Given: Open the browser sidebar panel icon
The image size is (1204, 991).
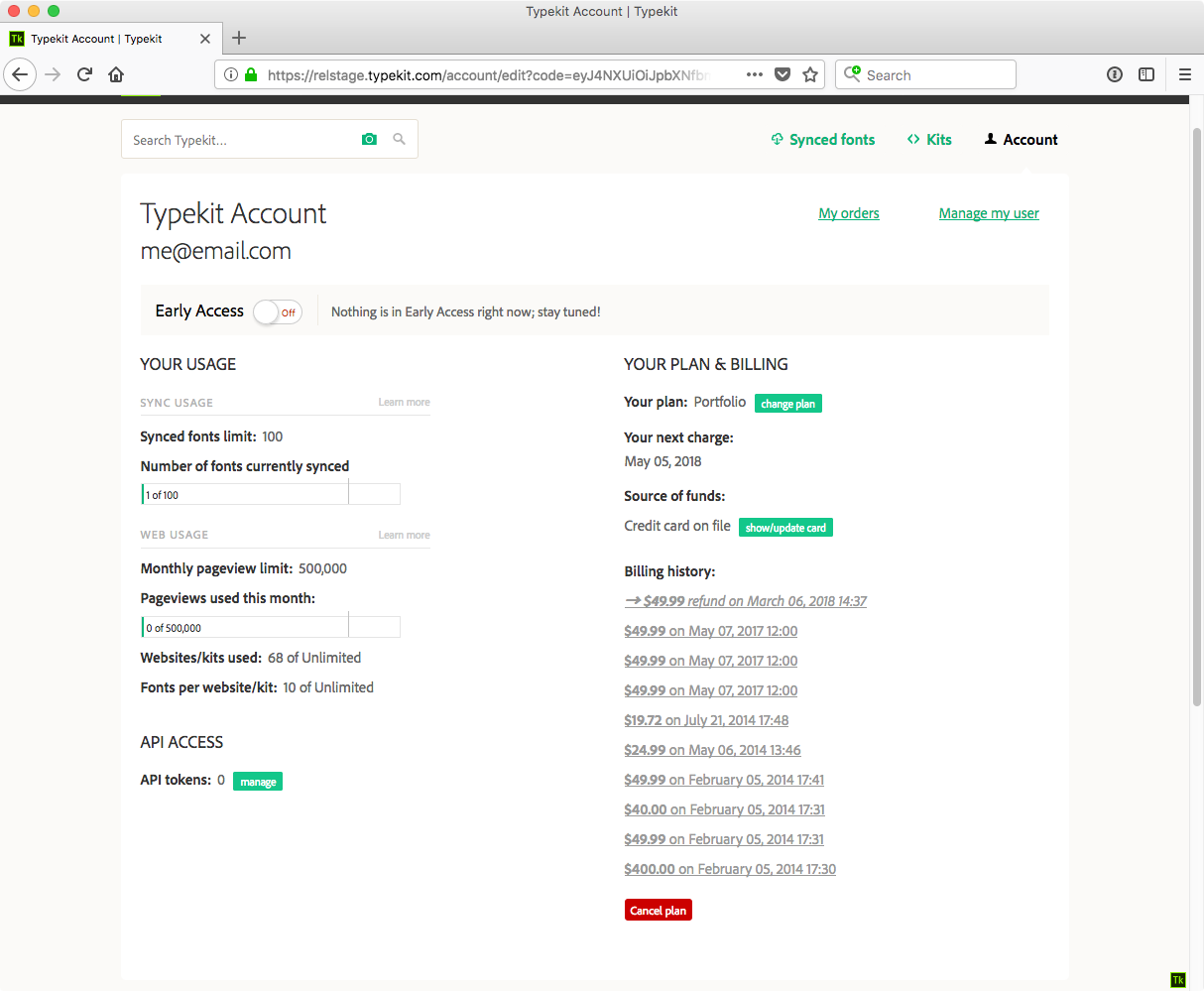Looking at the screenshot, I should [x=1146, y=74].
